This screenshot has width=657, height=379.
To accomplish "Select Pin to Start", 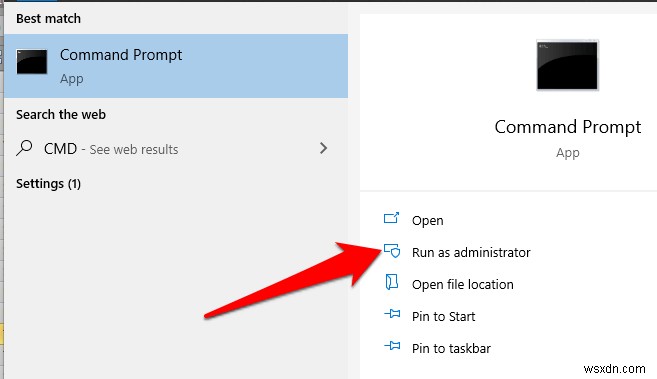I will click(443, 317).
